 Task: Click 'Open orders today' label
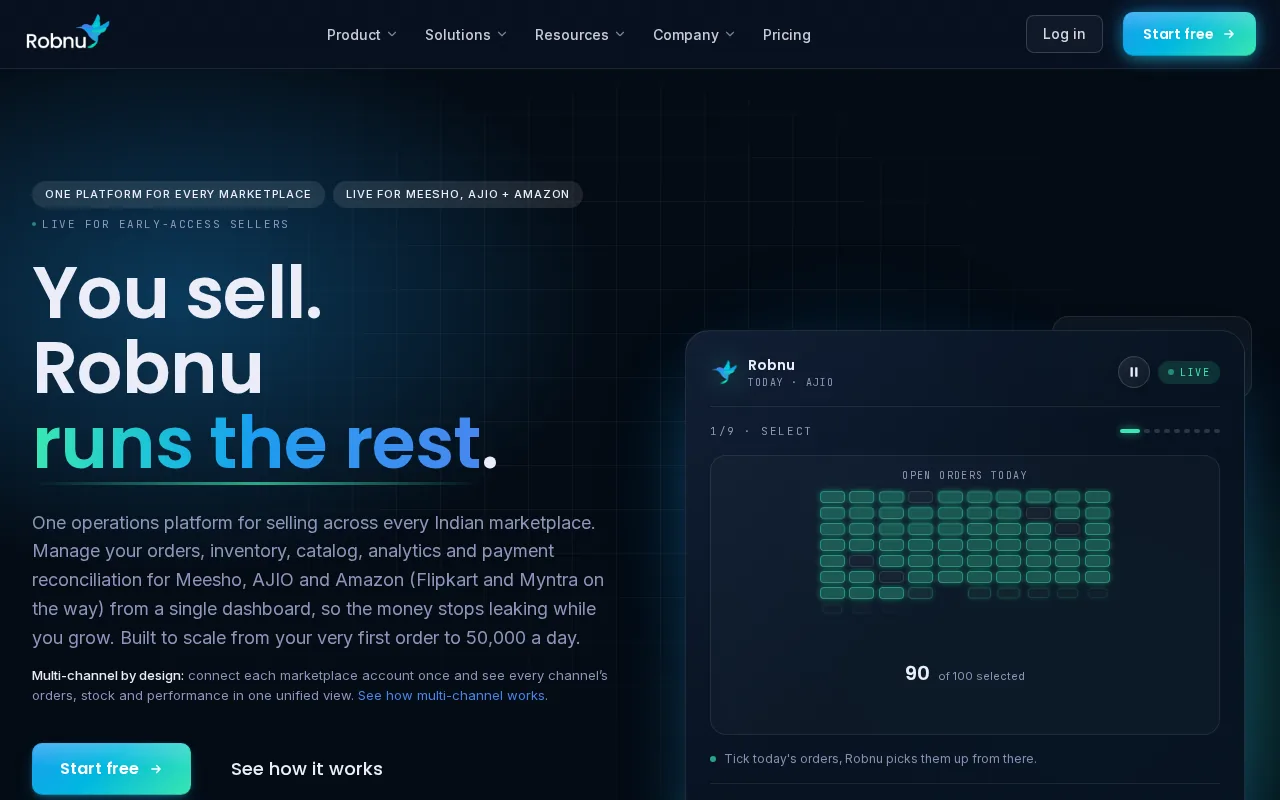pyautogui.click(x=965, y=475)
